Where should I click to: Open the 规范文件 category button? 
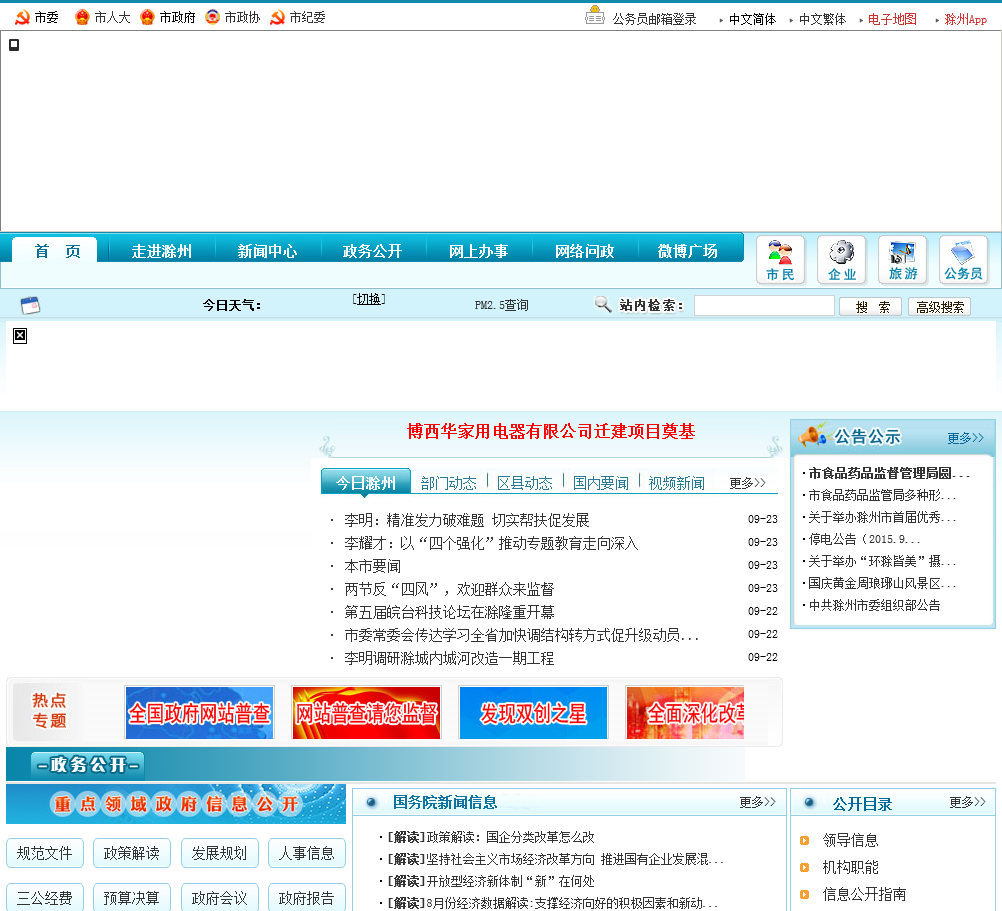pos(45,853)
